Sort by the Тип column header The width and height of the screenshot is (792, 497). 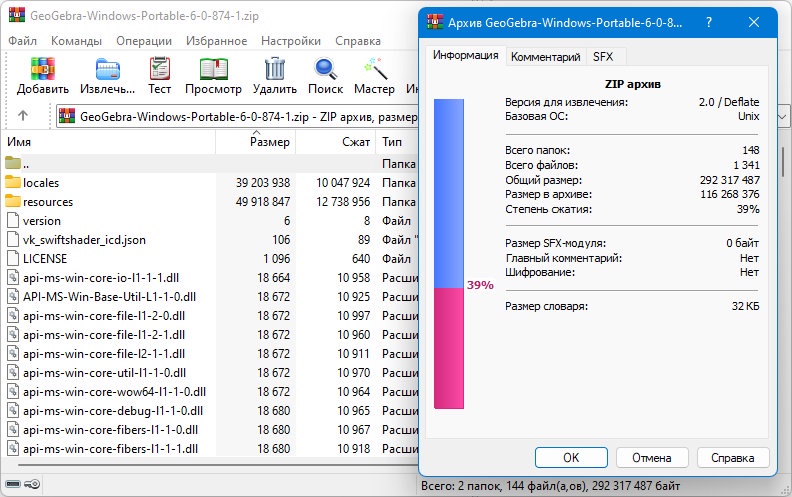(397, 142)
